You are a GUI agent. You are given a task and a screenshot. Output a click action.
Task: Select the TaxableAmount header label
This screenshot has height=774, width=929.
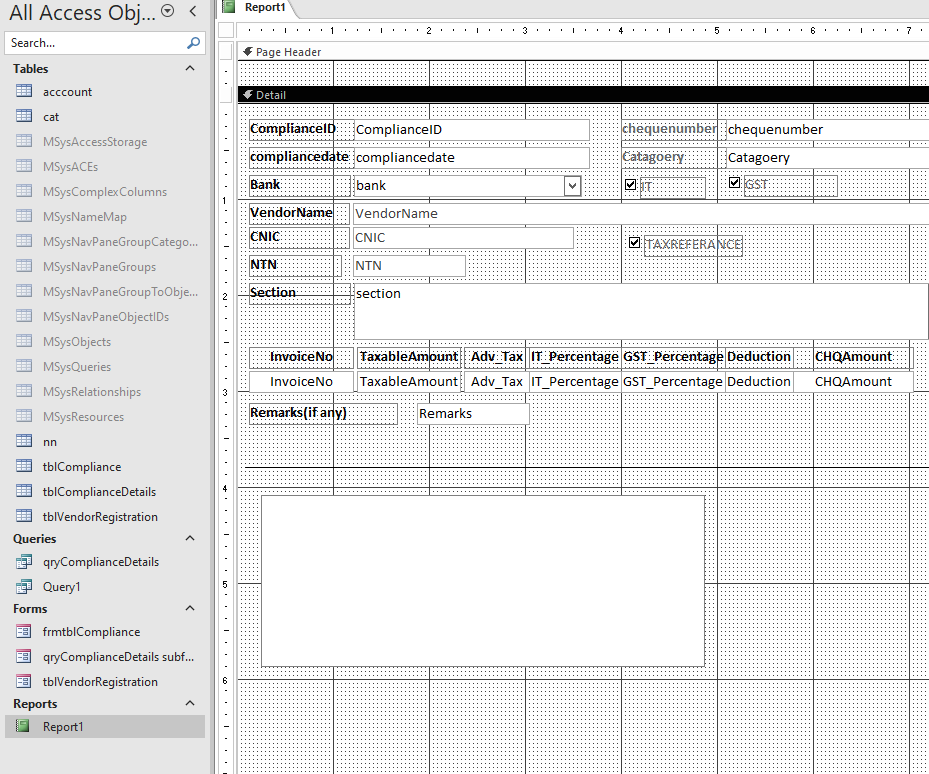[x=409, y=357]
